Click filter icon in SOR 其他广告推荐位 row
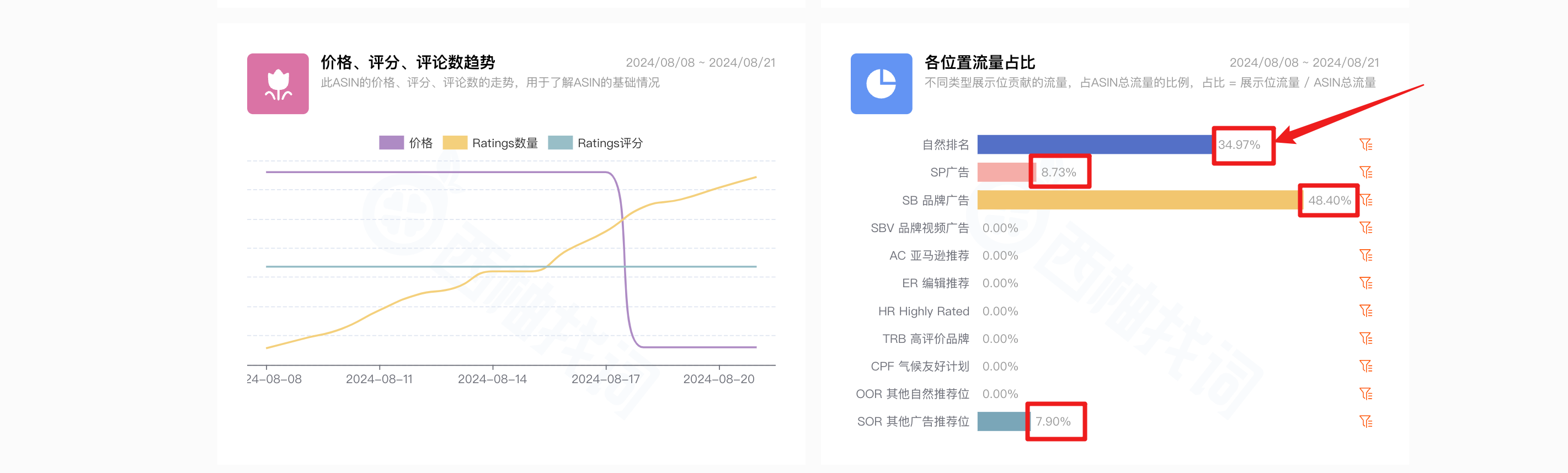Viewport: 1568px width, 473px height. (1366, 422)
